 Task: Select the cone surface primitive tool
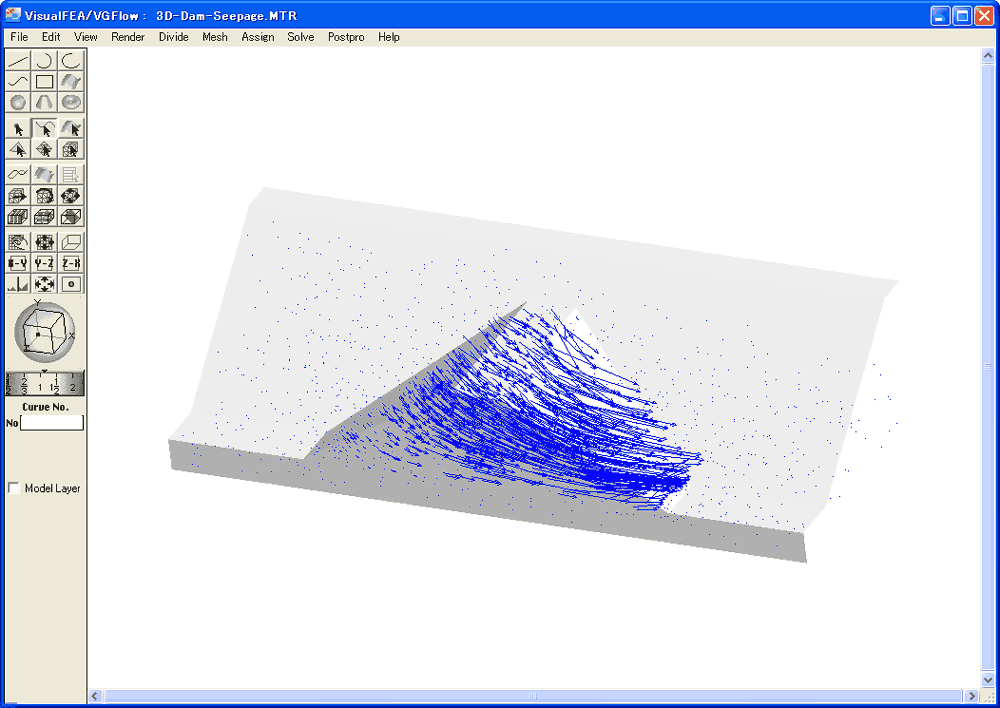tap(44, 102)
